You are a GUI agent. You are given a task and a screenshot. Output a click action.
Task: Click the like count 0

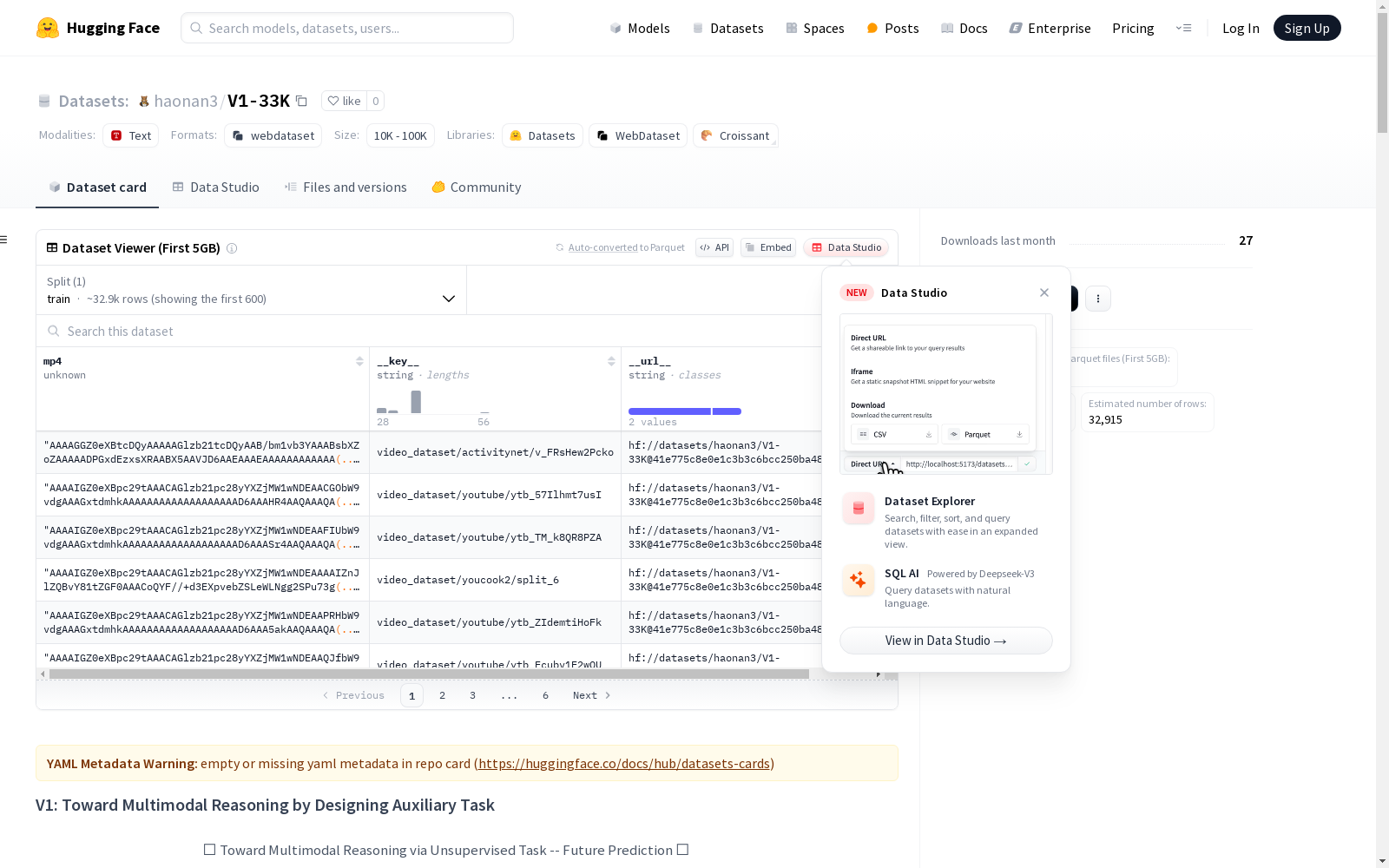pyautogui.click(x=375, y=101)
